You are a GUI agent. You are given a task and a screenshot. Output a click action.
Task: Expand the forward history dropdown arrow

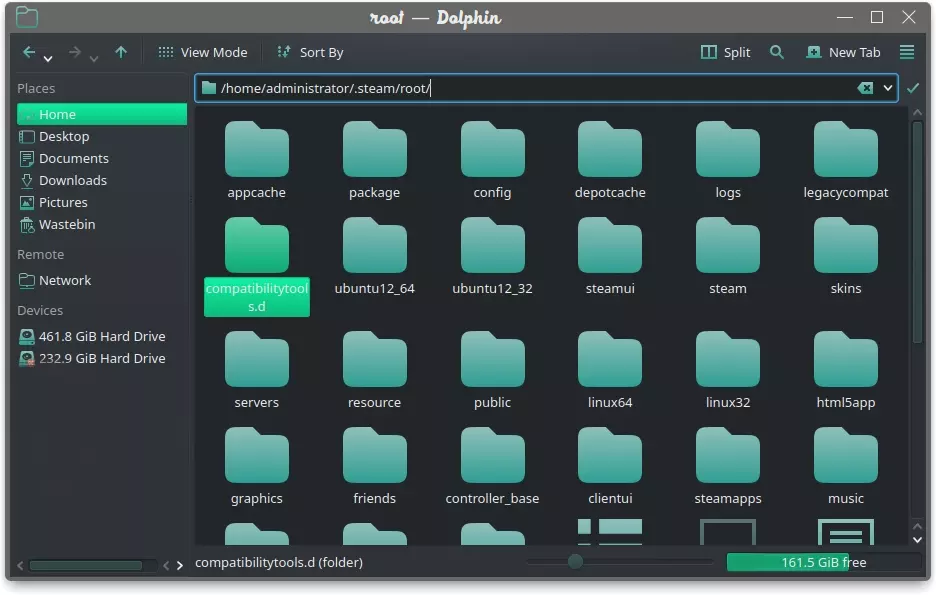(93, 58)
